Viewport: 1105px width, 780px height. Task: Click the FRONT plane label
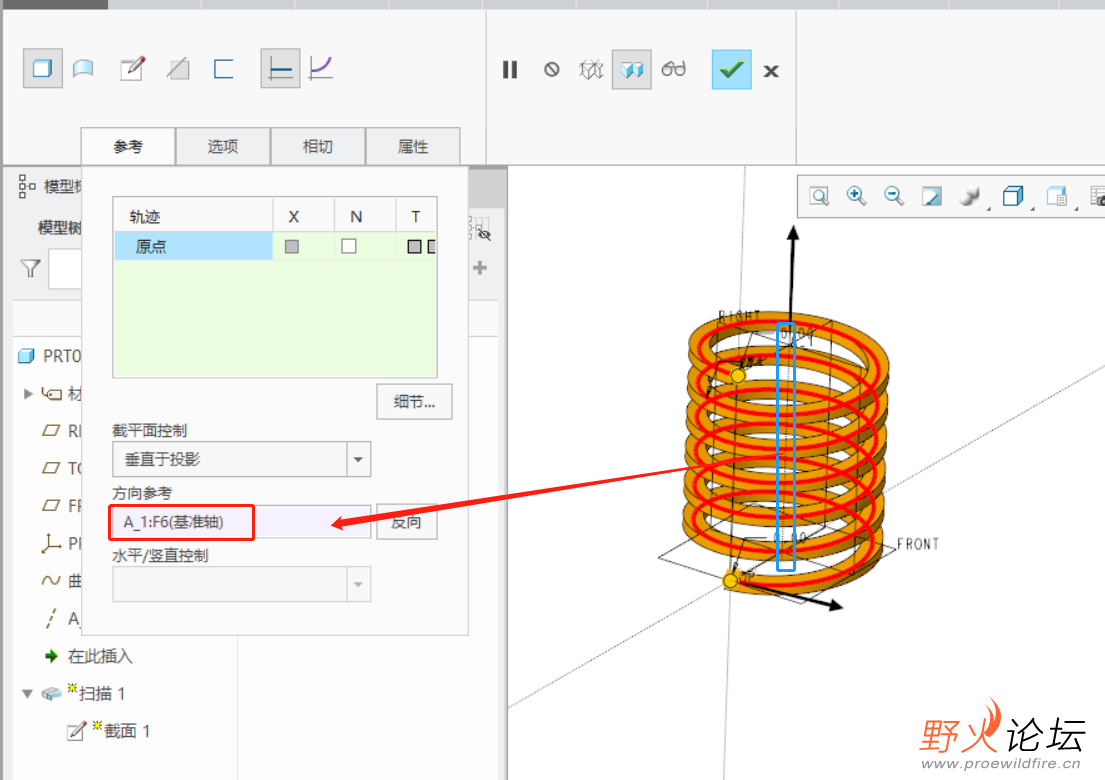[x=918, y=544]
